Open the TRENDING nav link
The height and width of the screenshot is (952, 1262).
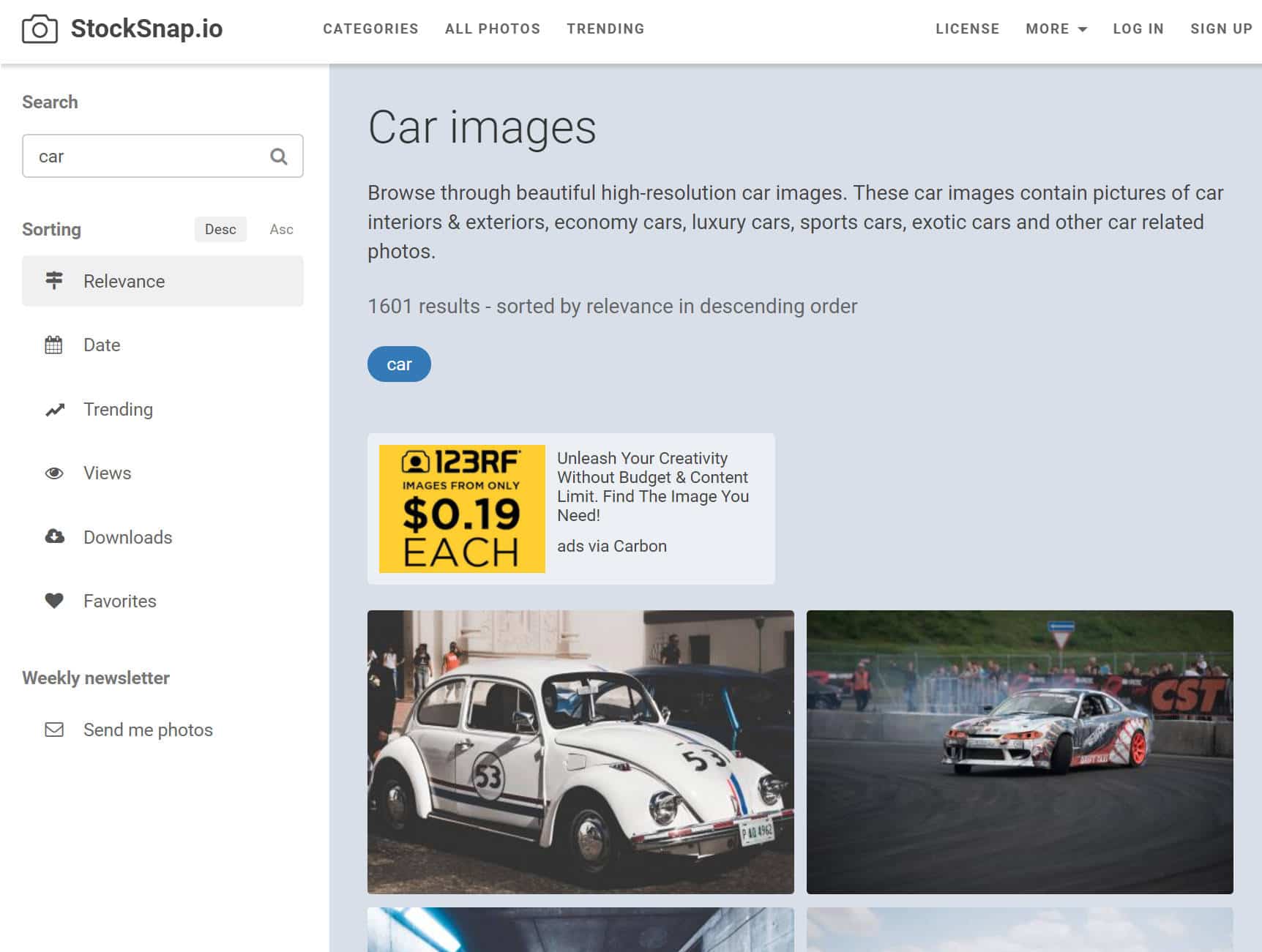605,29
